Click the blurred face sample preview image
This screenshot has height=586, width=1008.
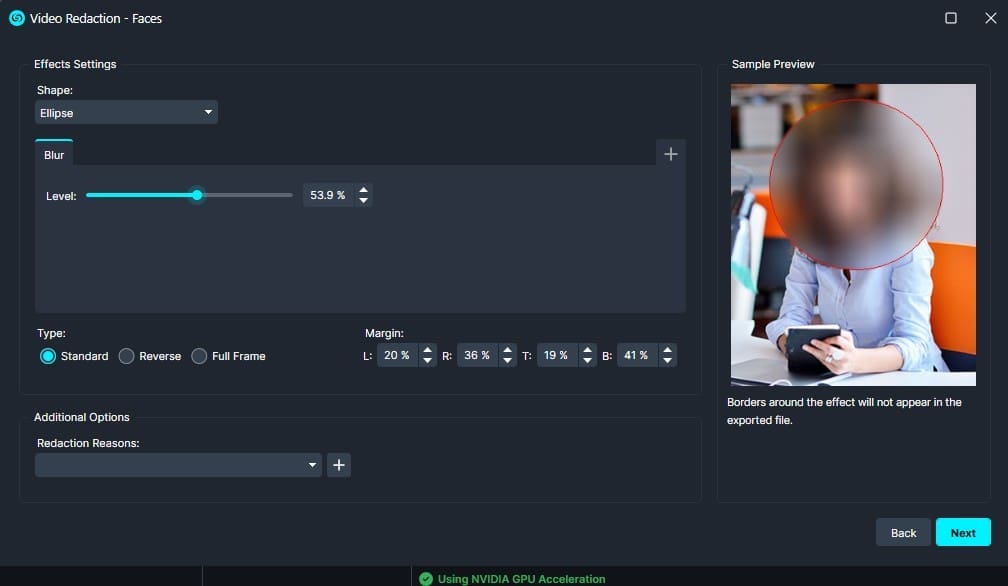[853, 235]
